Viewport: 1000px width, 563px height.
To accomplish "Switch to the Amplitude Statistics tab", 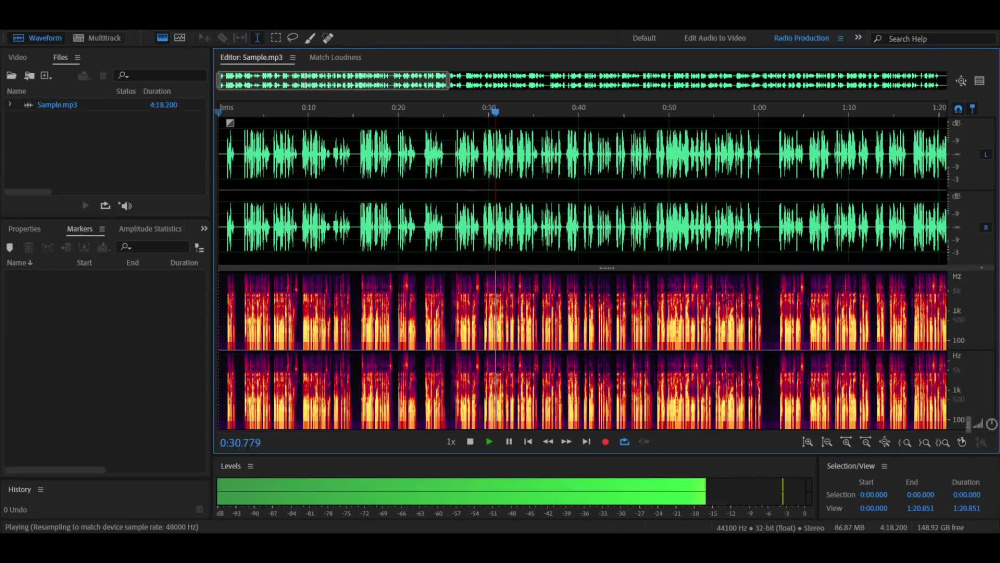I will pos(150,229).
